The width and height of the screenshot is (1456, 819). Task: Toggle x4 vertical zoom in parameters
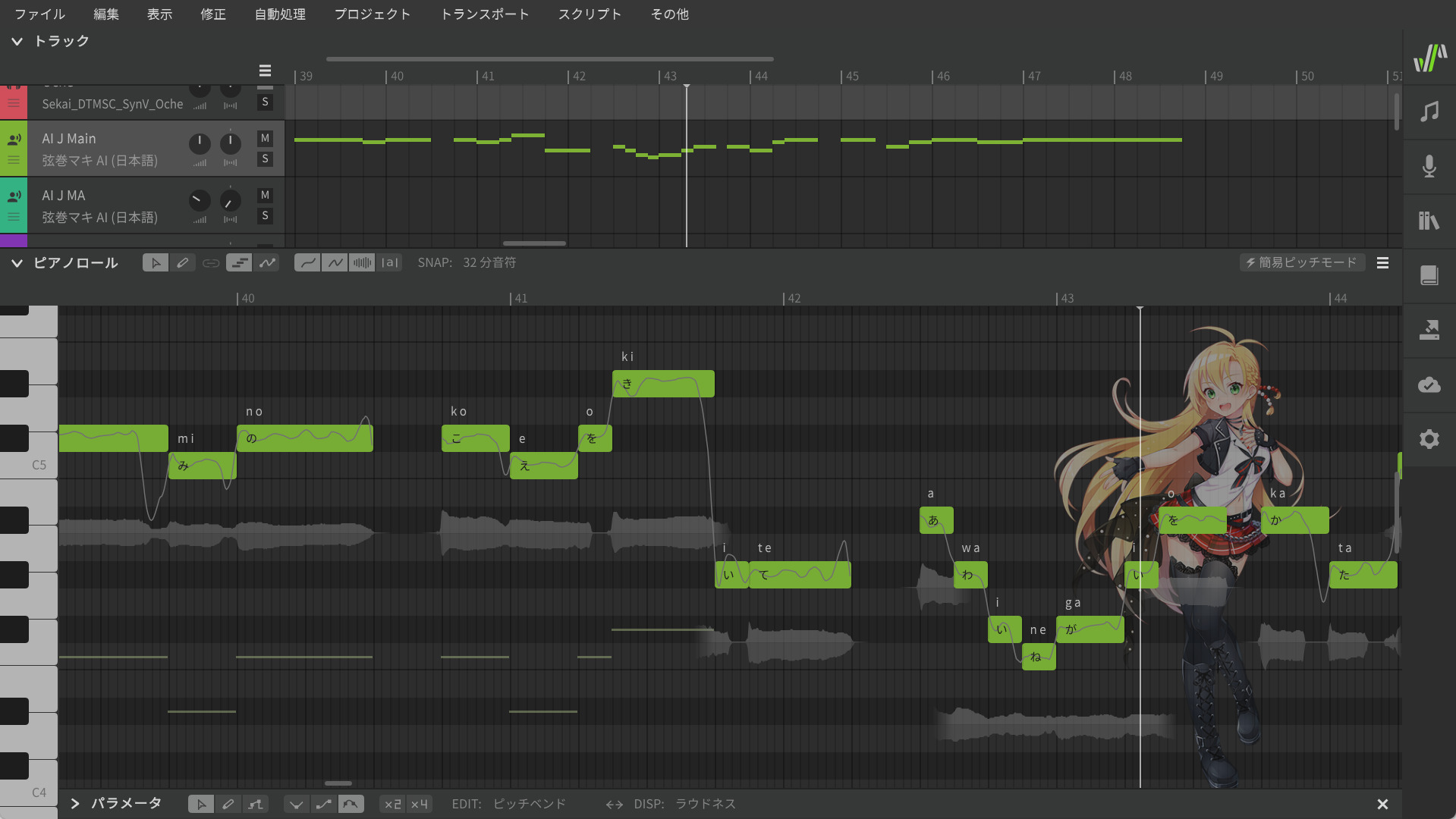click(x=420, y=804)
